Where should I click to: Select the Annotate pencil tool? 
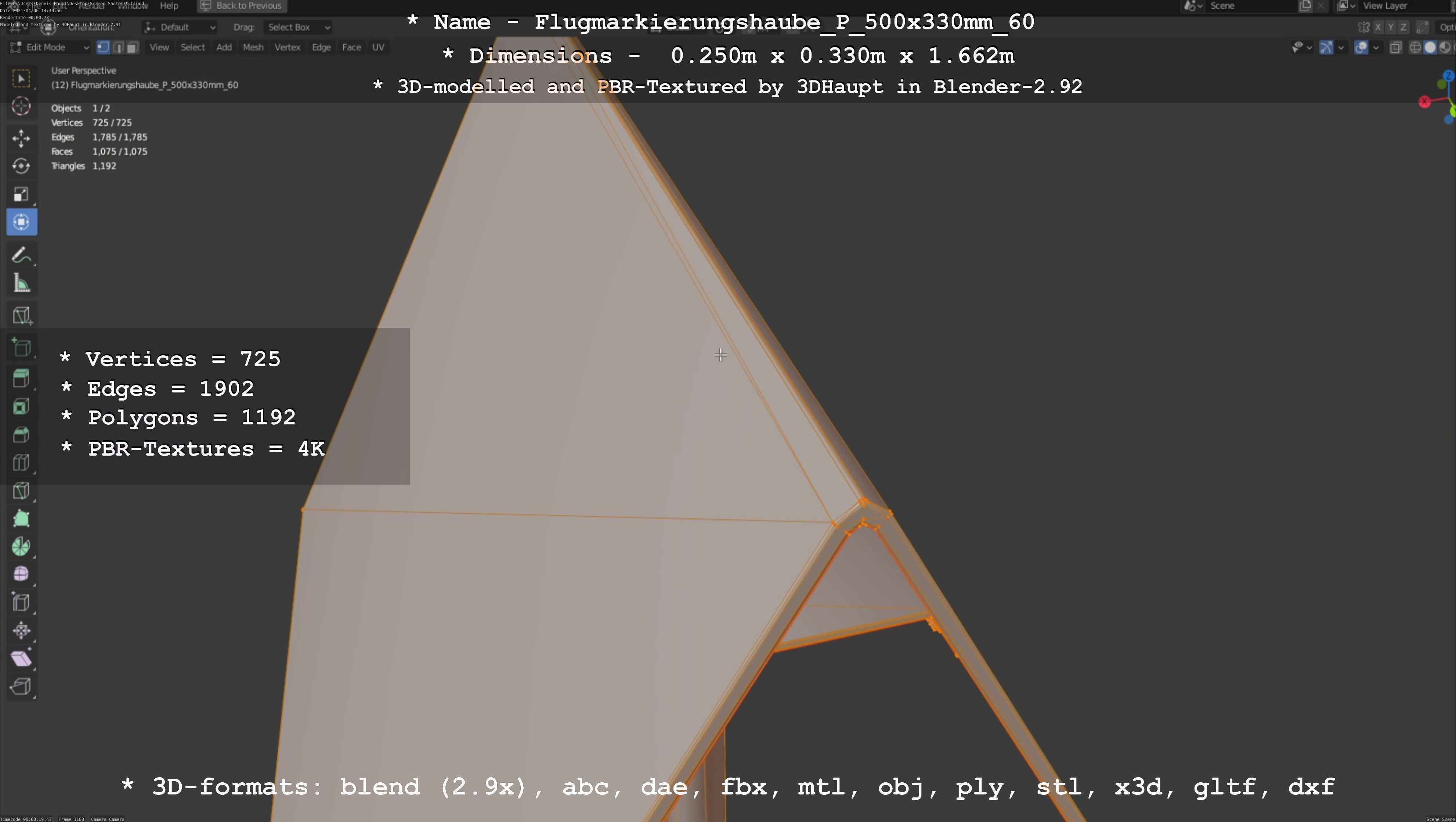point(21,255)
